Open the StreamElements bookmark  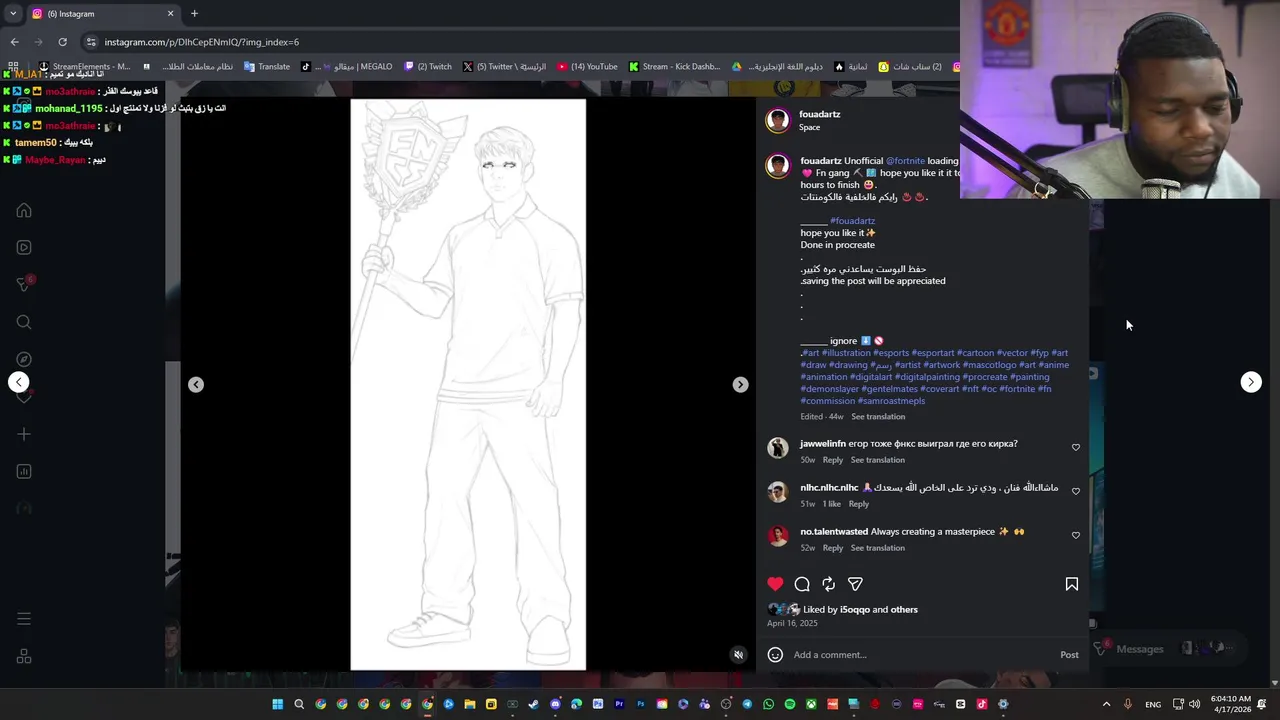coord(84,67)
